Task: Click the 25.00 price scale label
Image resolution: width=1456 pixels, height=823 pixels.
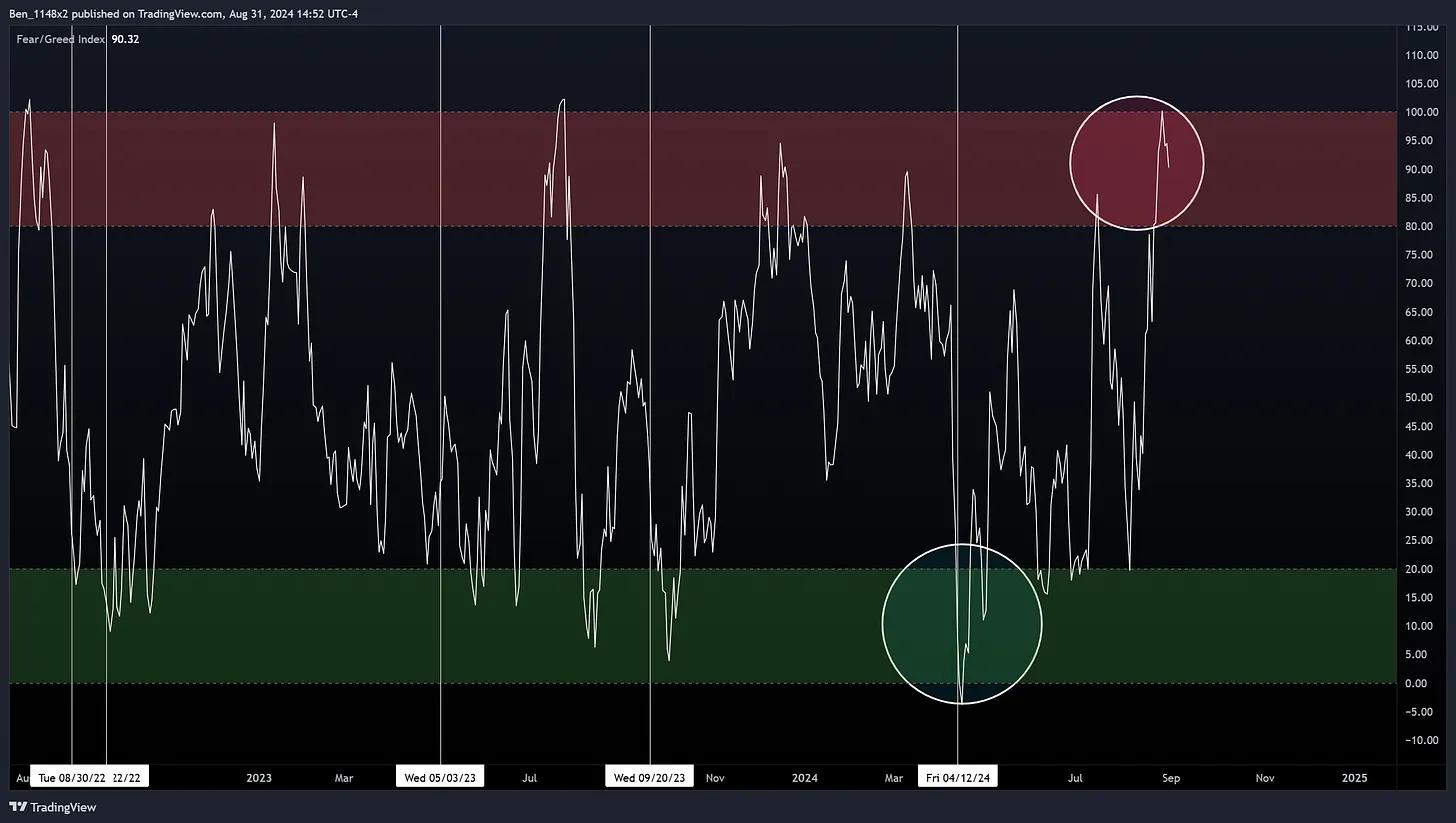Action: pos(1421,540)
